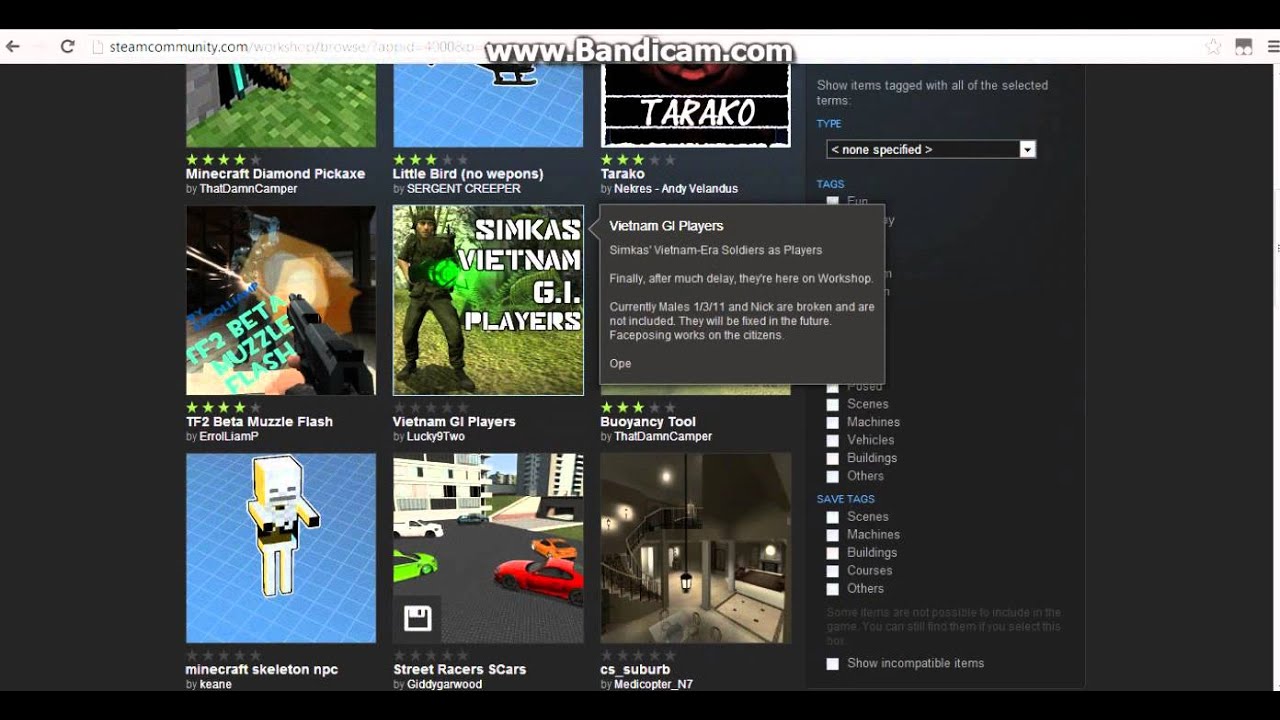Image resolution: width=1280 pixels, height=720 pixels.
Task: Click the save floppy icon on Street Racers
Action: (x=418, y=618)
